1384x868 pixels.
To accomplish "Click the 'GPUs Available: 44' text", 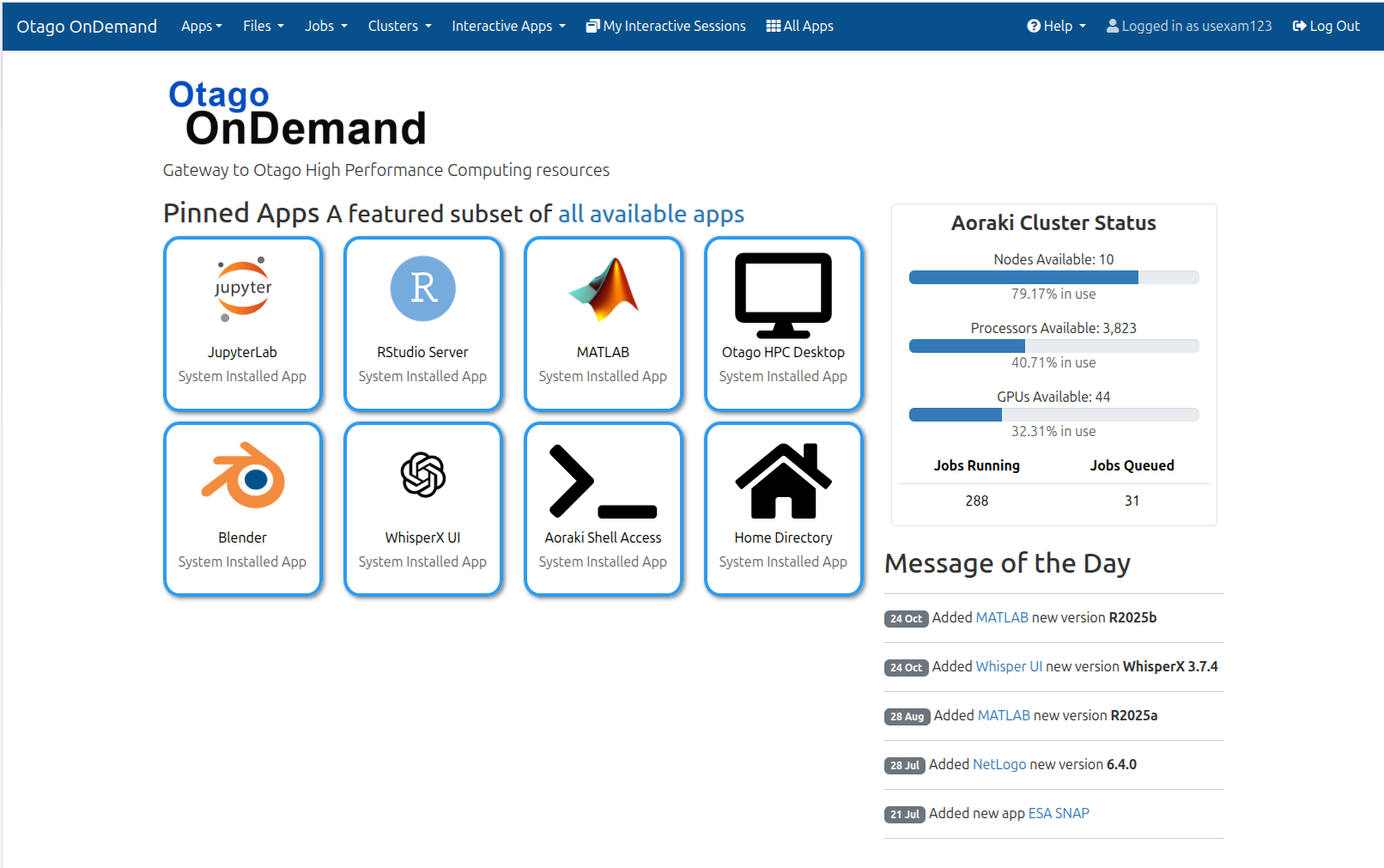I will tap(1053, 397).
